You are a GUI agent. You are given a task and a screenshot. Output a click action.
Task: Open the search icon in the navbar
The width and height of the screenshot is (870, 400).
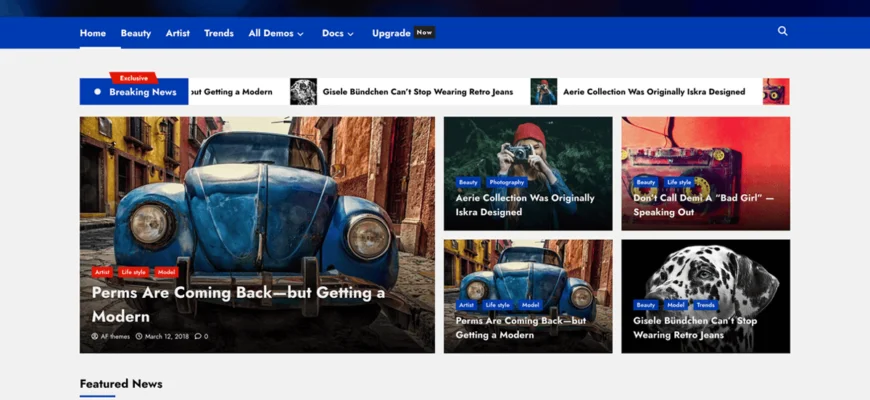(782, 31)
